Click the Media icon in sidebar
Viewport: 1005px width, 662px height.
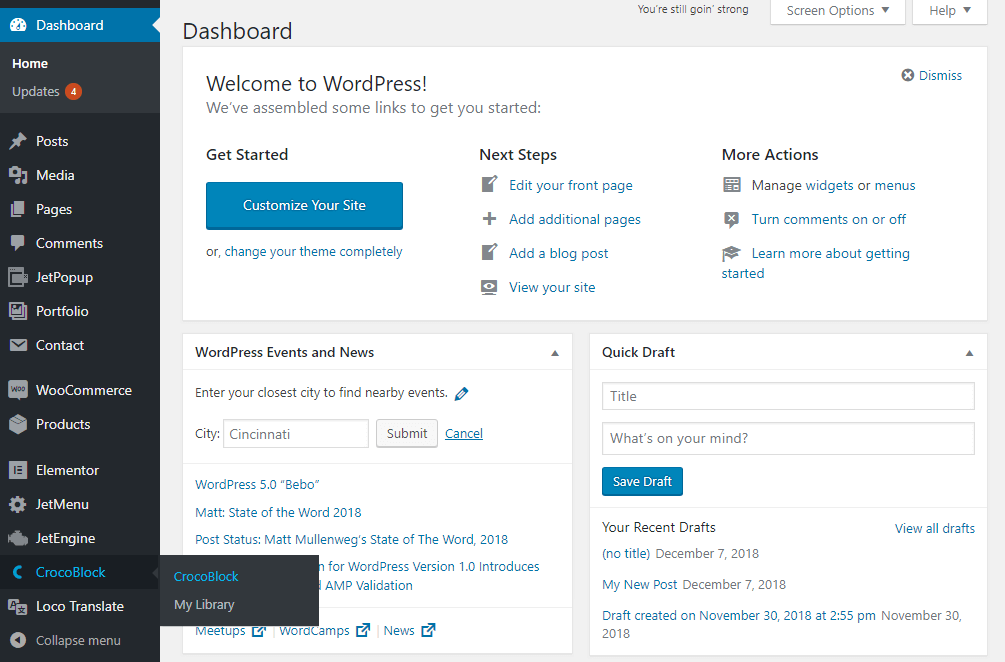click(18, 175)
